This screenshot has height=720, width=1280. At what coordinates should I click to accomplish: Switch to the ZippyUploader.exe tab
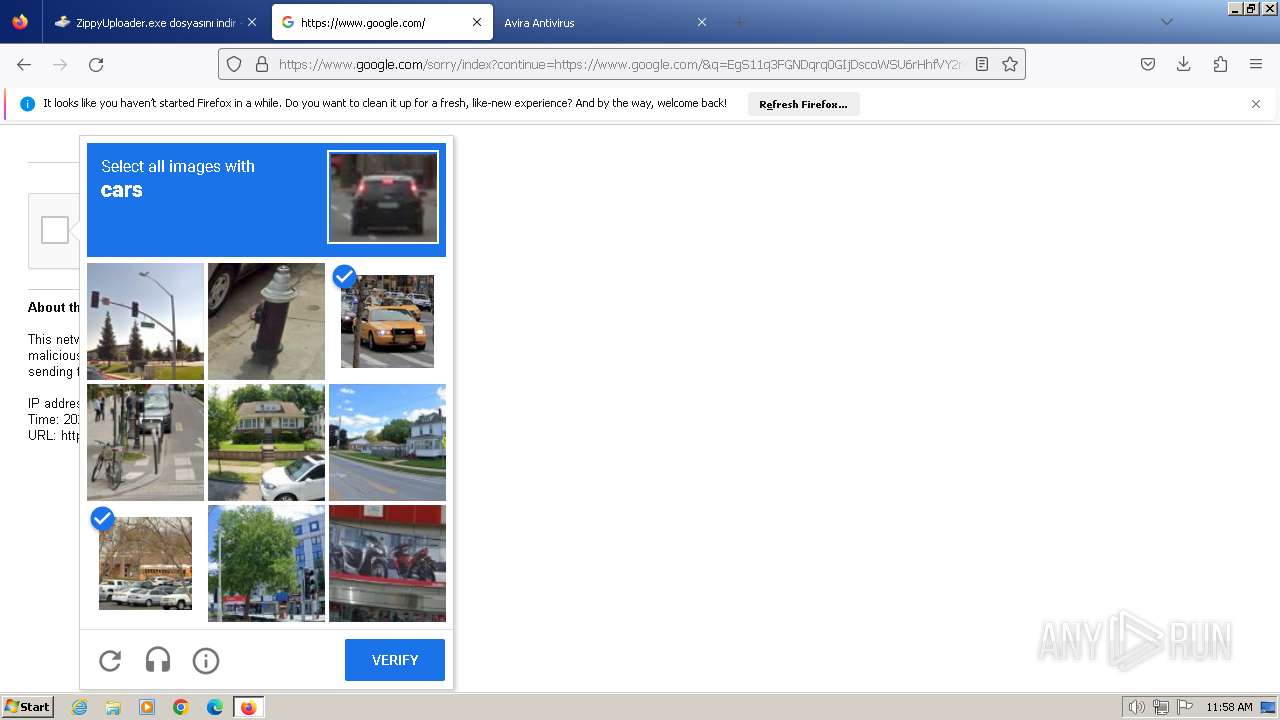(155, 22)
